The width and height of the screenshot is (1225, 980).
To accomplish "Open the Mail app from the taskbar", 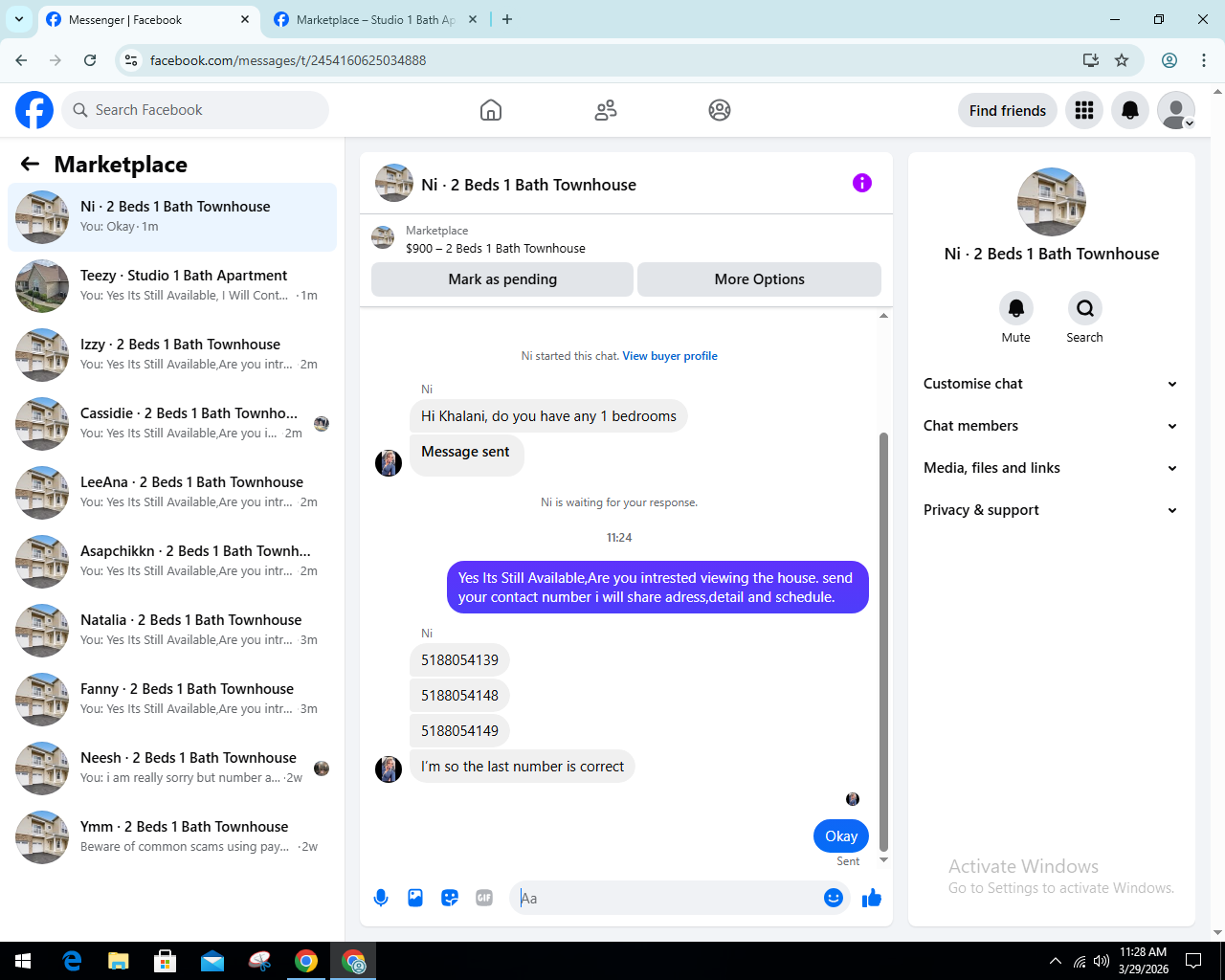I will point(212,961).
